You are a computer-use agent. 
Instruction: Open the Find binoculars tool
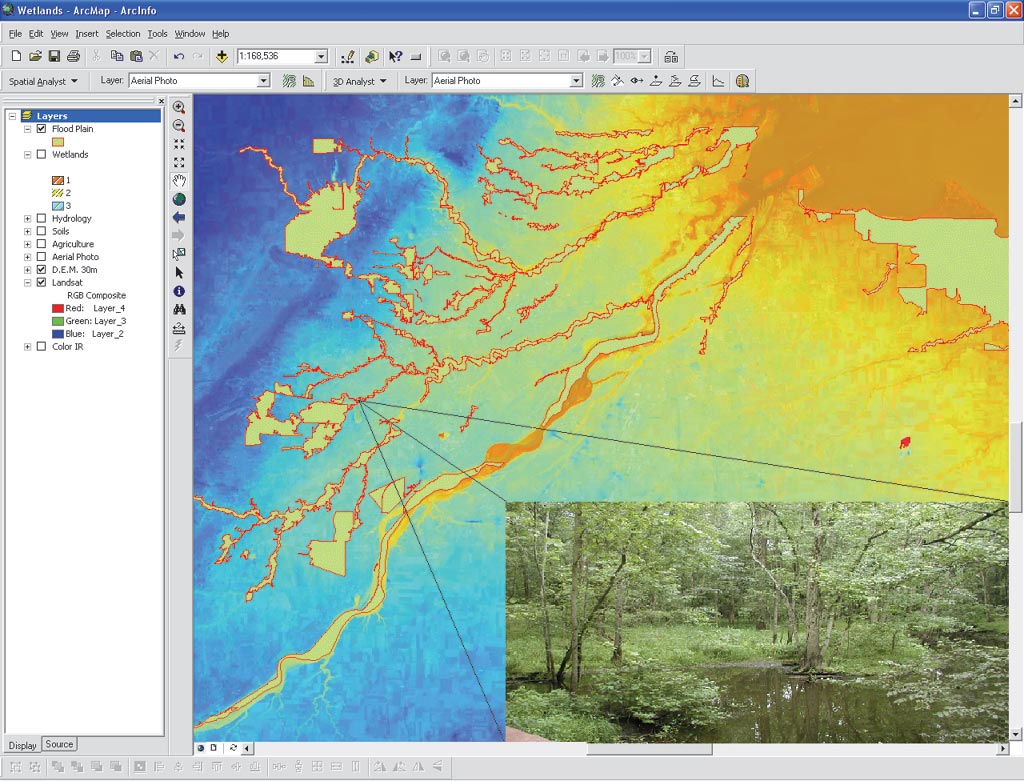click(179, 309)
